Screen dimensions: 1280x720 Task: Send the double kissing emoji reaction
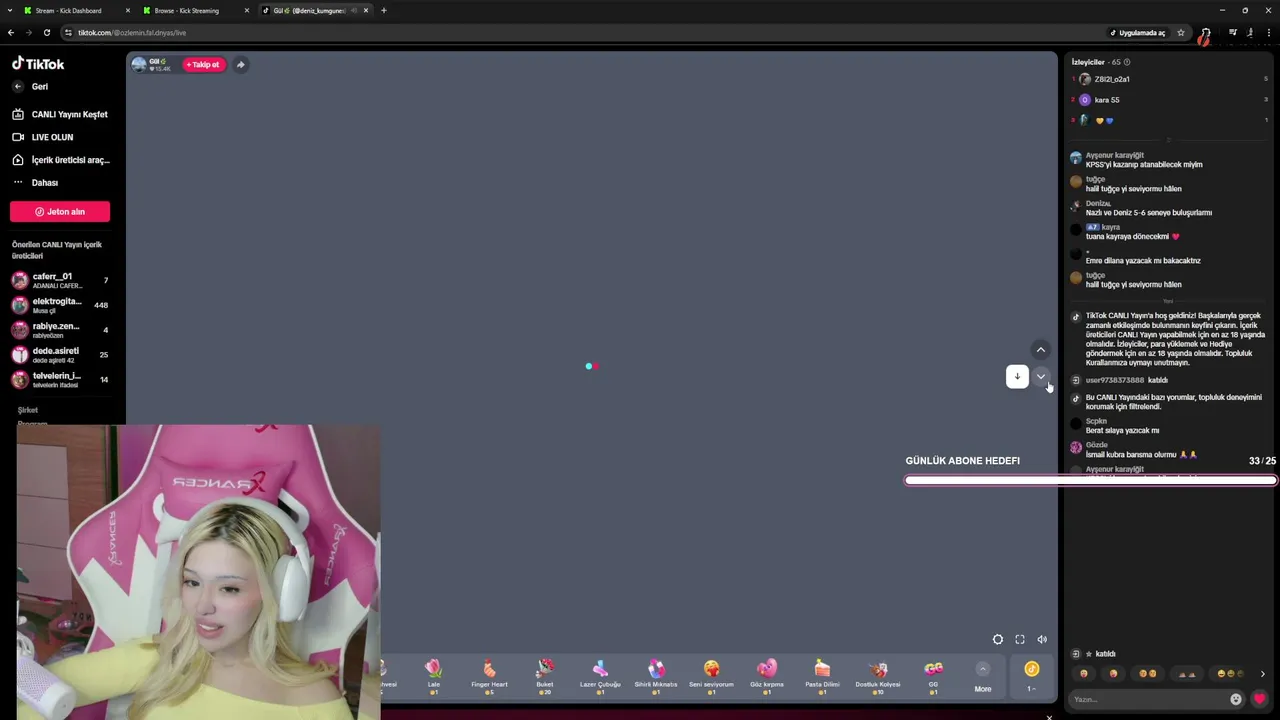tap(1149, 674)
